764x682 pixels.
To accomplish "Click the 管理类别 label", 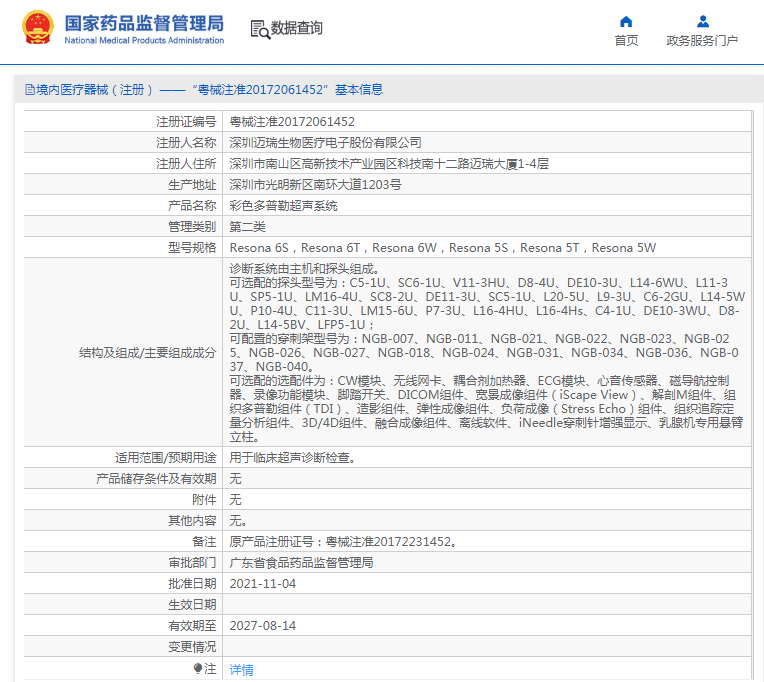I will pos(192,227).
